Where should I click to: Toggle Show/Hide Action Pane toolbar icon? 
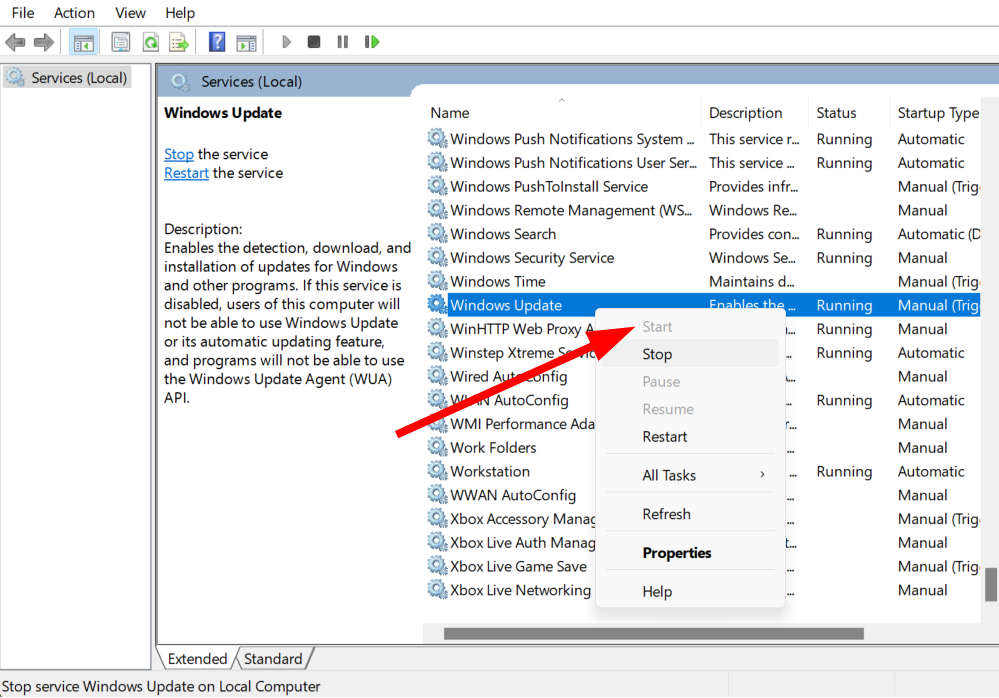(x=246, y=43)
